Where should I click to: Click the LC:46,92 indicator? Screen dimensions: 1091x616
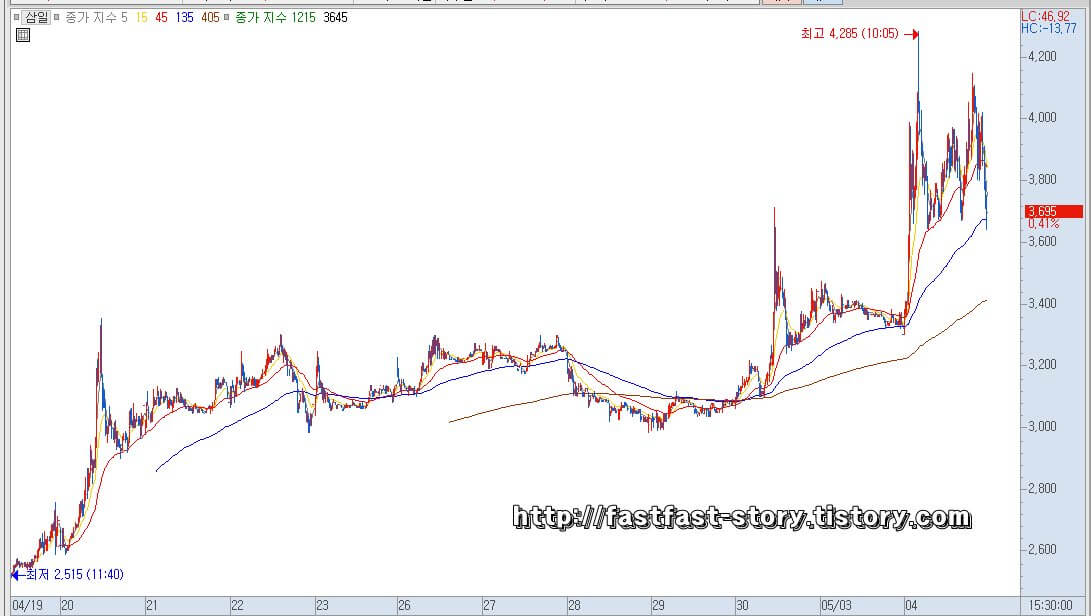click(x=1045, y=17)
